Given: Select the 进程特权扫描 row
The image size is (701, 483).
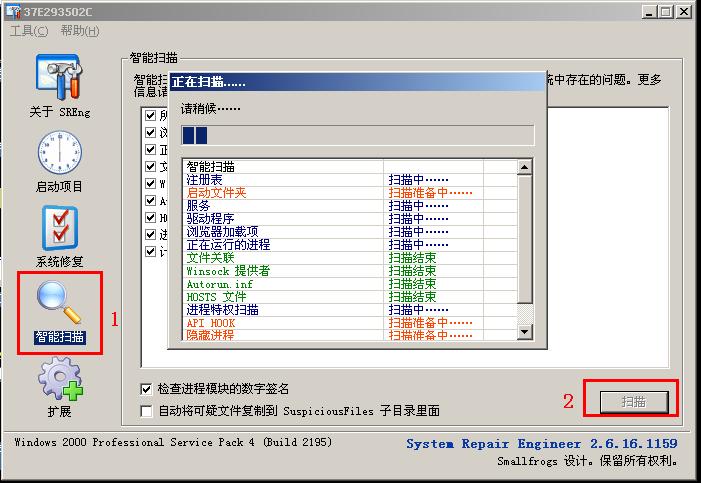Looking at the screenshot, I should (x=350, y=310).
